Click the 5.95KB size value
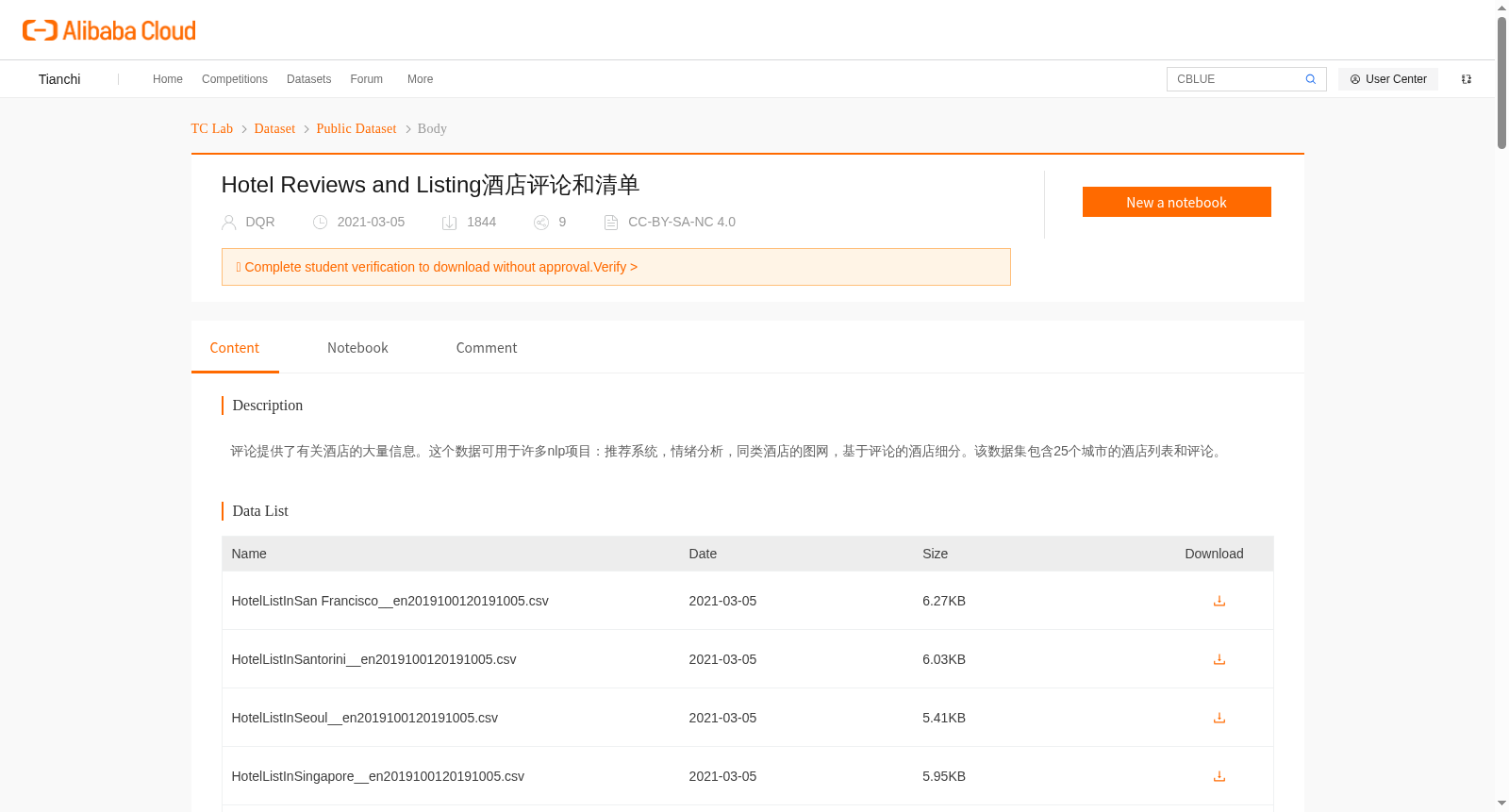The width and height of the screenshot is (1509, 812). [944, 776]
